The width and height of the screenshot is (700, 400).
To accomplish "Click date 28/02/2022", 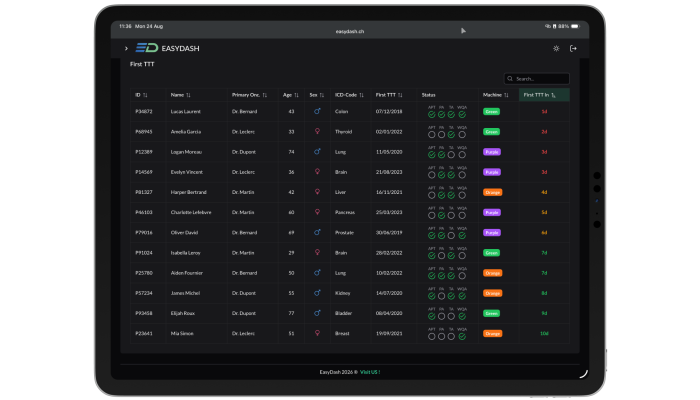I will tap(389, 253).
